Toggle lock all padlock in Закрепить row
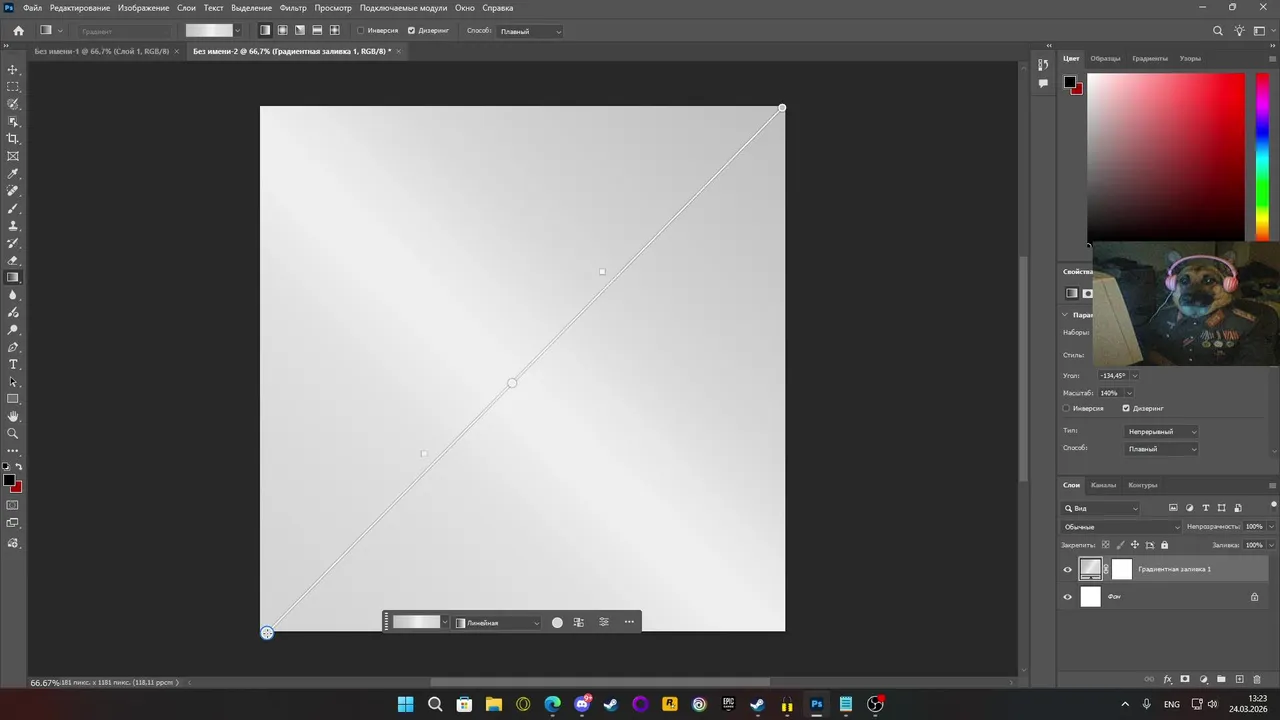 coord(1164,545)
